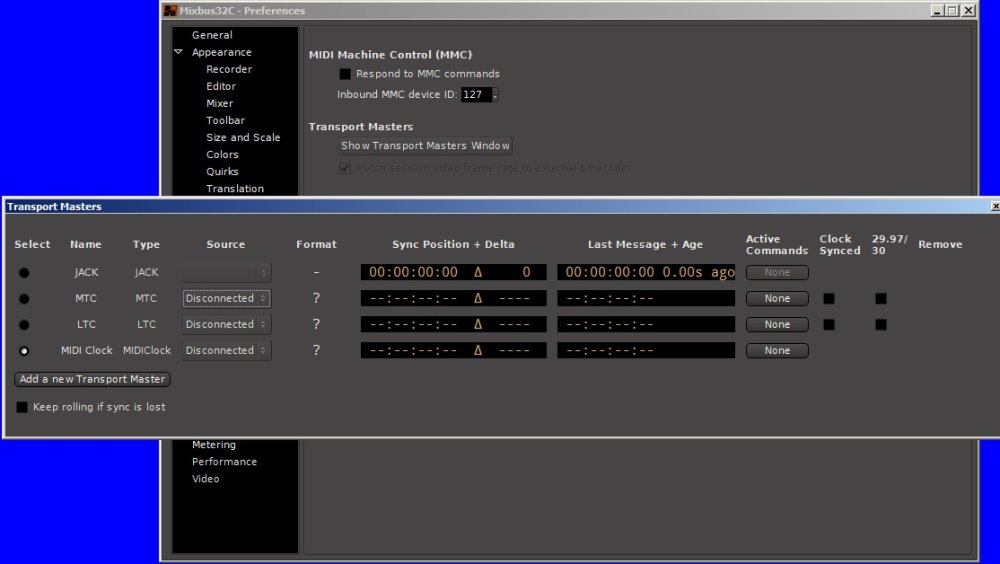Viewport: 1000px width, 564px height.
Task: Toggle 29.97/30 checkbox for MTC row
Action: (881, 299)
